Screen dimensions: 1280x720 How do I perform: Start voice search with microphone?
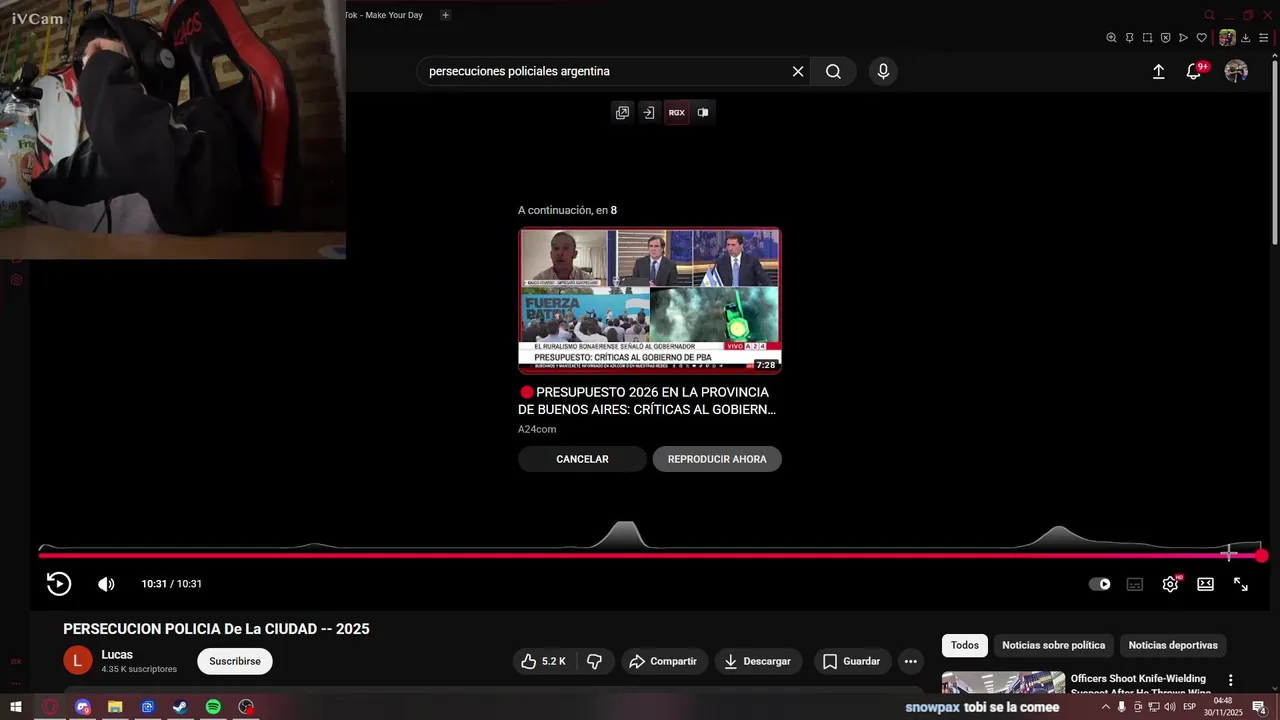(x=882, y=71)
